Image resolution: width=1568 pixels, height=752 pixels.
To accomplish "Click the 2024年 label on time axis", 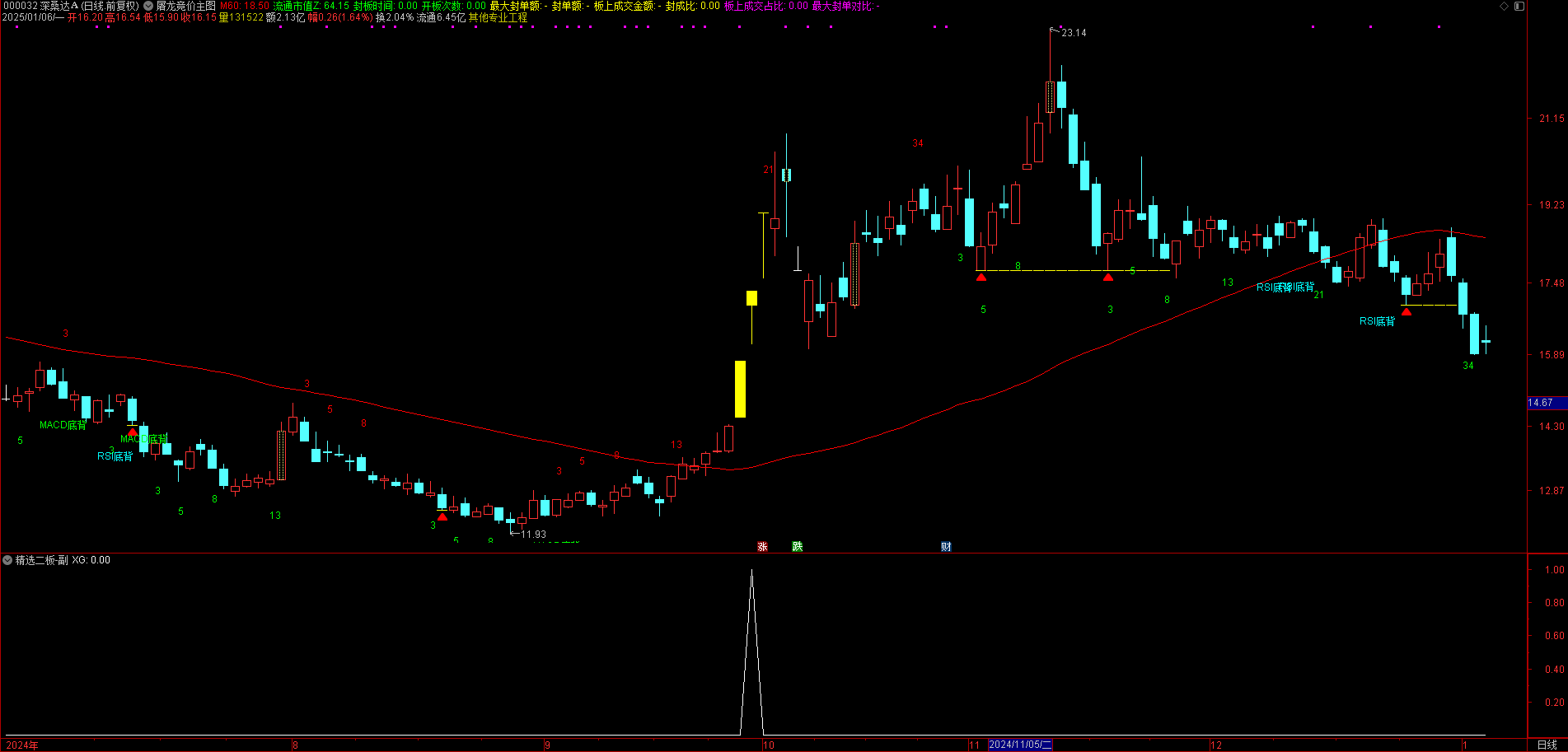I will click(21, 745).
